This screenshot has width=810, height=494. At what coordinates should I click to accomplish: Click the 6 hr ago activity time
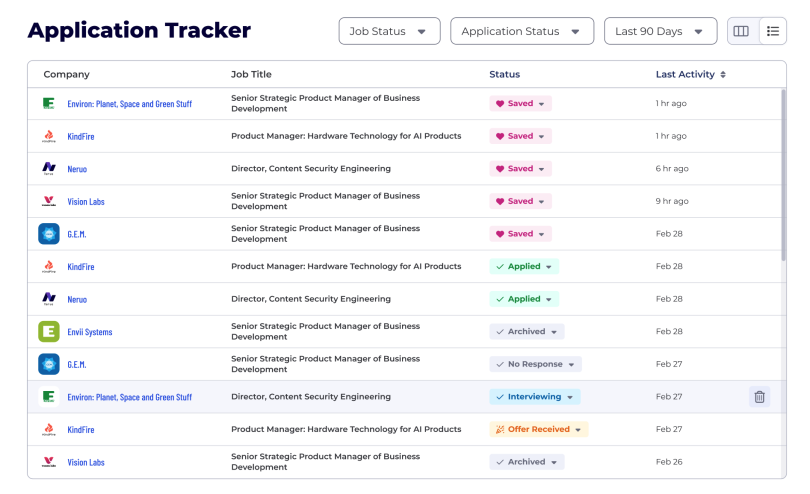pyautogui.click(x=672, y=168)
